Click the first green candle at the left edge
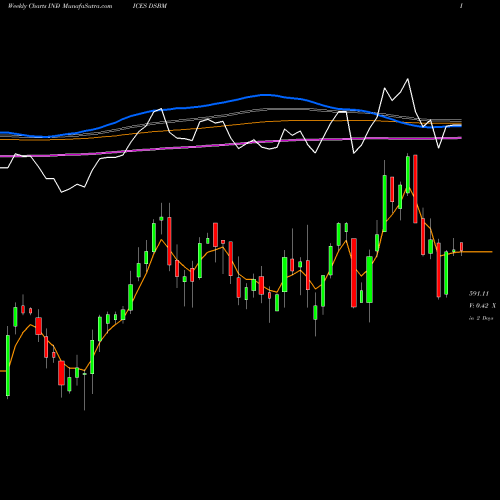 8,365
